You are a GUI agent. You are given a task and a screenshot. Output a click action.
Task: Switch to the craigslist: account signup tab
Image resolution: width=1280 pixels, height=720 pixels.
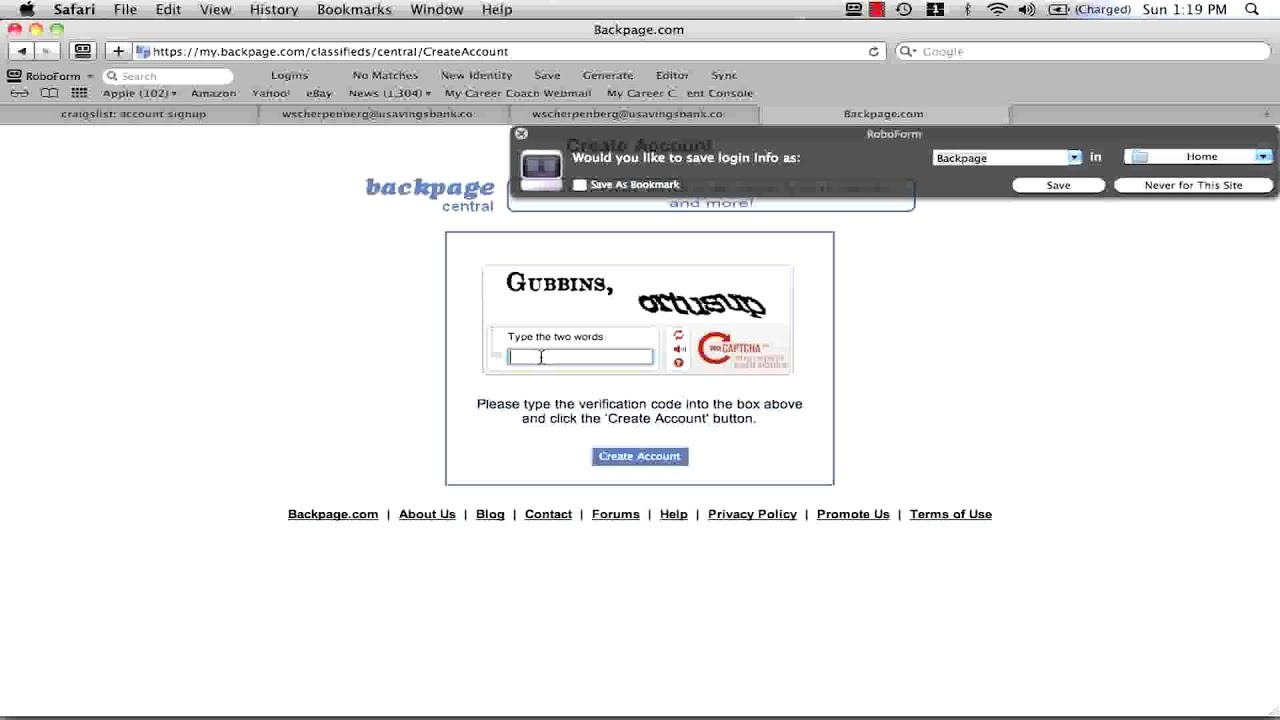tap(133, 114)
